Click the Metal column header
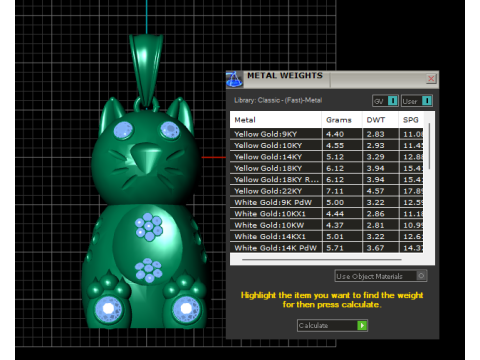 [x=276, y=120]
